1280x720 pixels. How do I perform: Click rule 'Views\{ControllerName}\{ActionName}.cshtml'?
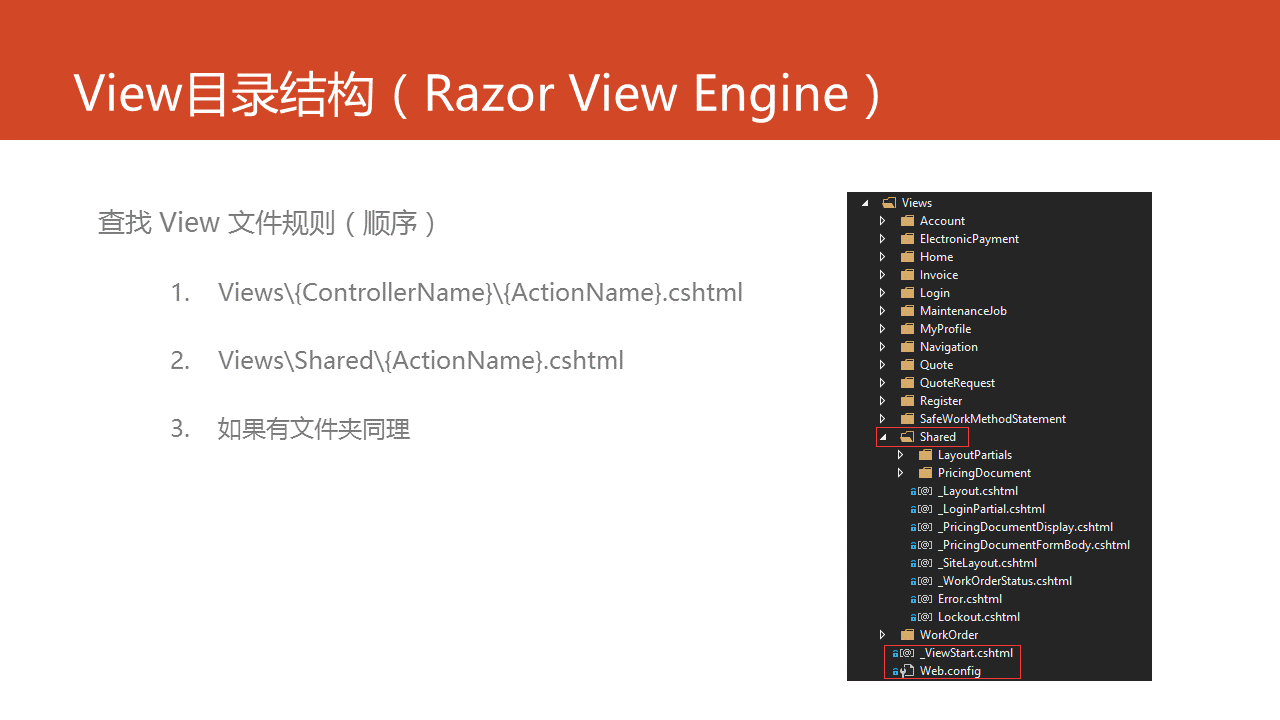click(x=480, y=293)
